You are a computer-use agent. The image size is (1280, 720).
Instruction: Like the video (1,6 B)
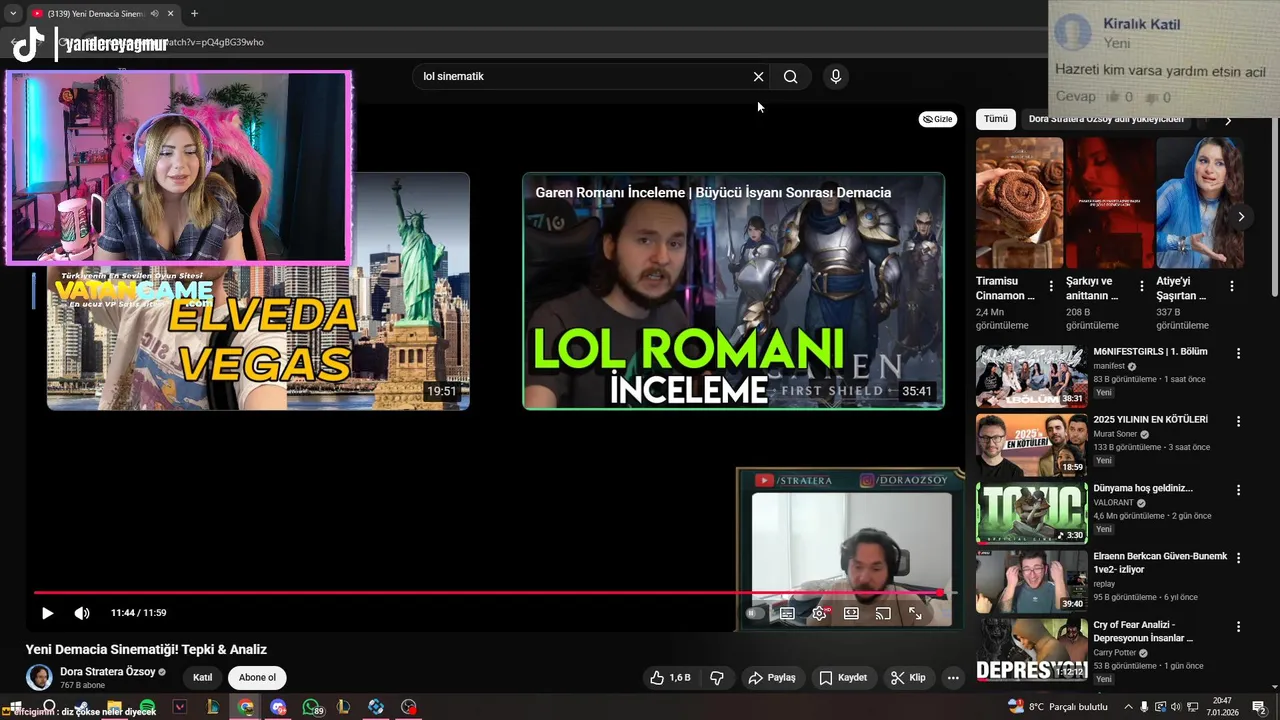click(x=670, y=677)
